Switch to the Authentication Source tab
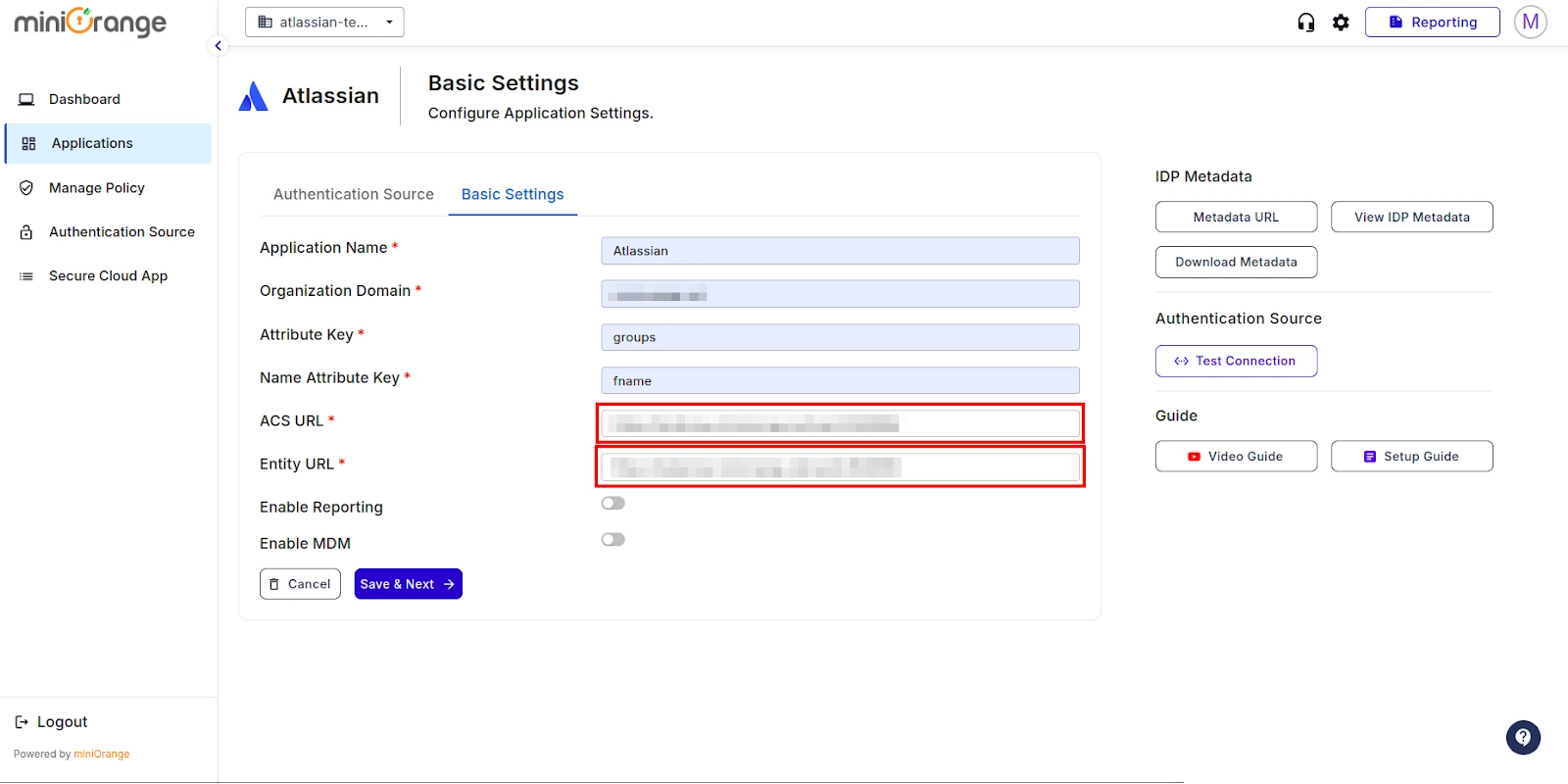Viewport: 1568px width, 784px height. coord(354,194)
